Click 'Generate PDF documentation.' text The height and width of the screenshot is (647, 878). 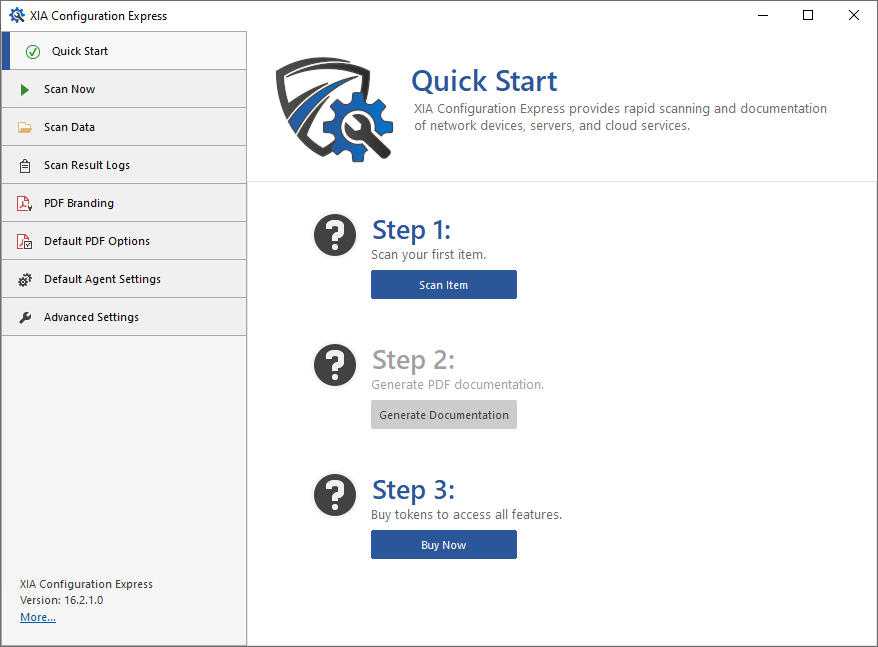pyautogui.click(x=457, y=385)
